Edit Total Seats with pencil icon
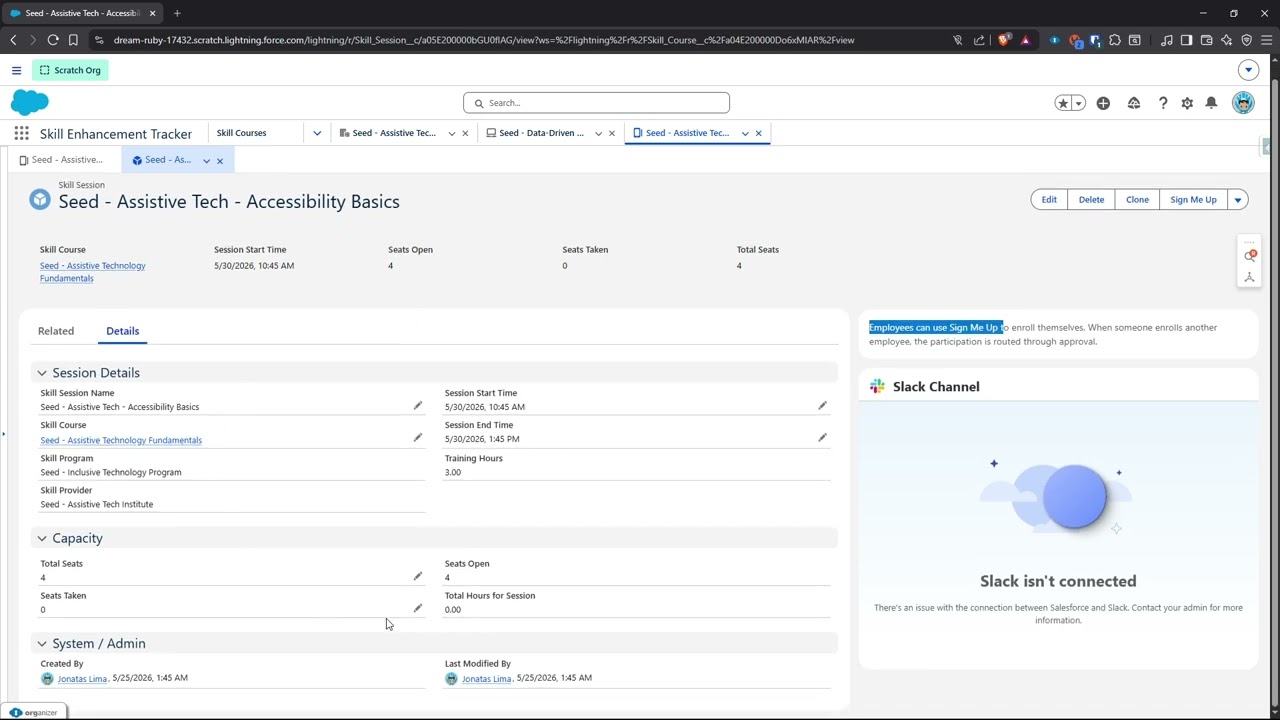This screenshot has width=1280, height=720. click(418, 576)
